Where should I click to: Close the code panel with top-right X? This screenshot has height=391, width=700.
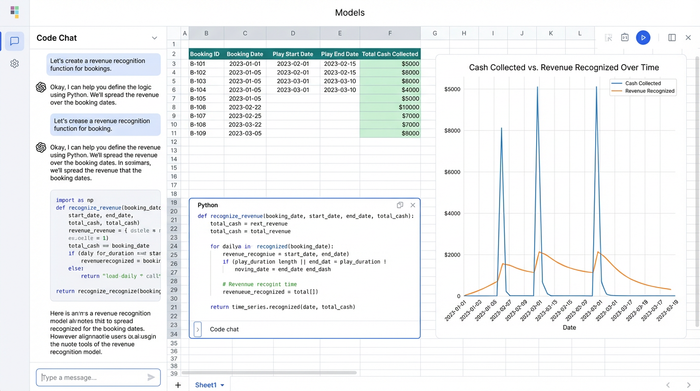click(x=688, y=37)
